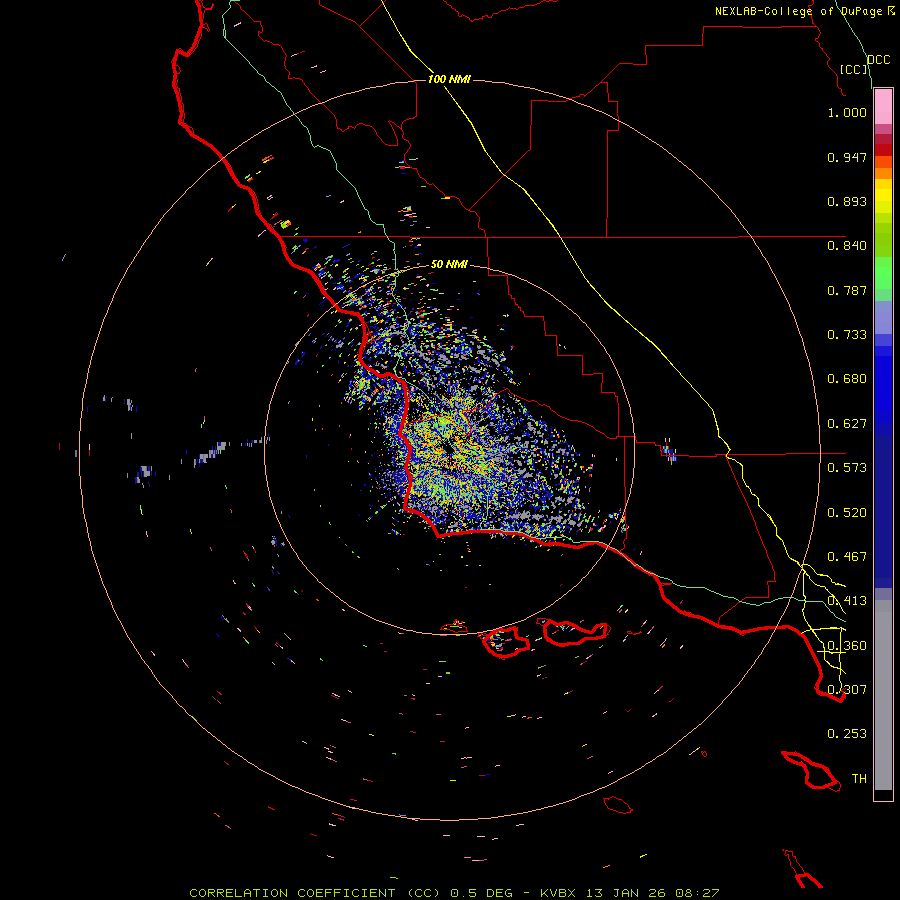900x900 pixels.
Task: Click the 13 JAN 26 date text
Action: click(624, 893)
